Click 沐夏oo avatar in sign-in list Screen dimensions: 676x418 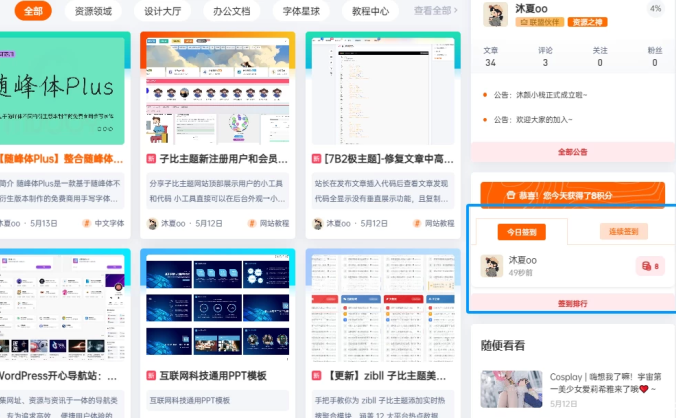(x=491, y=265)
